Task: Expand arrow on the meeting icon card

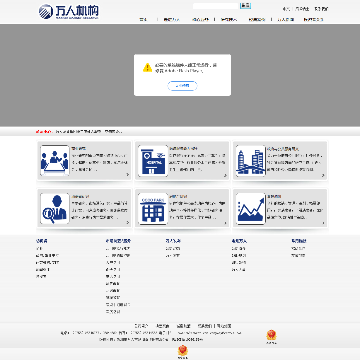Action: tap(127, 175)
